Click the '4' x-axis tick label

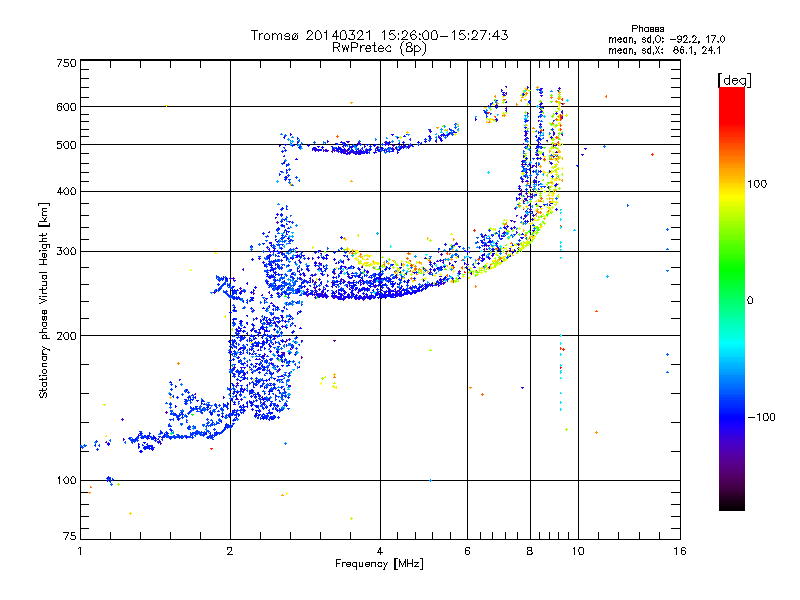380,551
